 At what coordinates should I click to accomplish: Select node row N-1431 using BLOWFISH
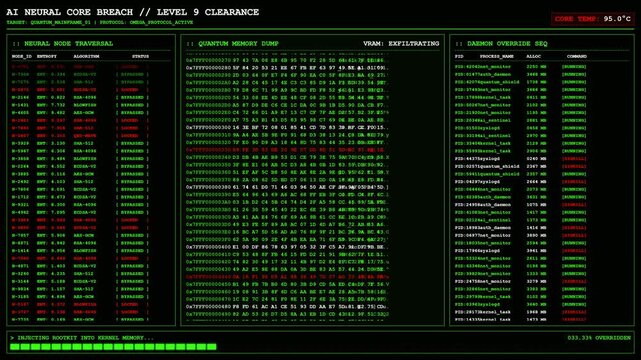(x=80, y=105)
